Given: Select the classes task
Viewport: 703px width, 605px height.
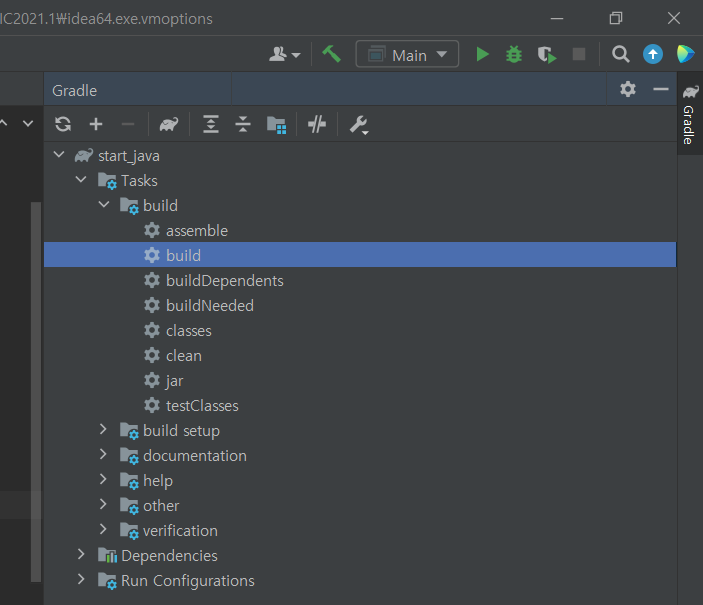Looking at the screenshot, I should click(x=189, y=331).
